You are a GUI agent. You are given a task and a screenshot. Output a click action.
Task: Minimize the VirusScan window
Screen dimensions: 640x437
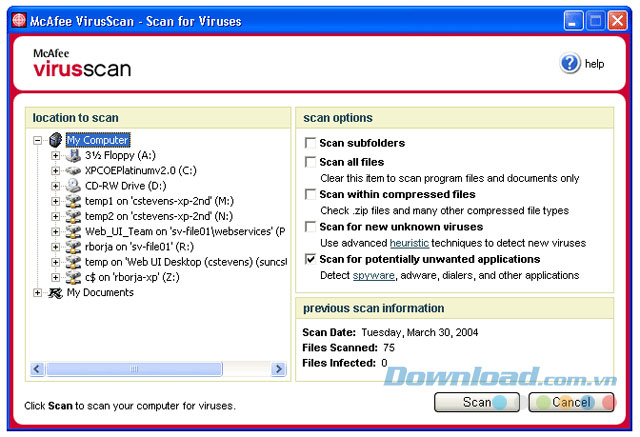(573, 20)
